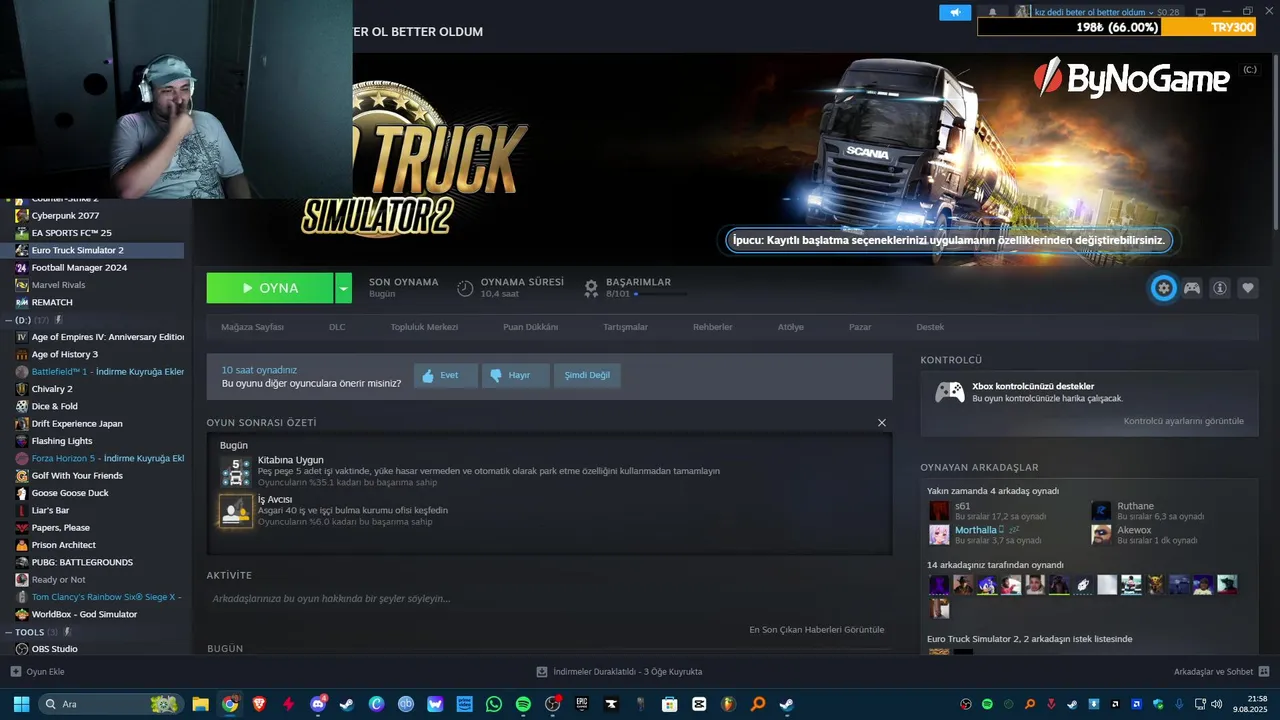Viewport: 1280px width, 720px height.
Task: Click the Başarımlar trophy gear icon
Action: [x=591, y=288]
